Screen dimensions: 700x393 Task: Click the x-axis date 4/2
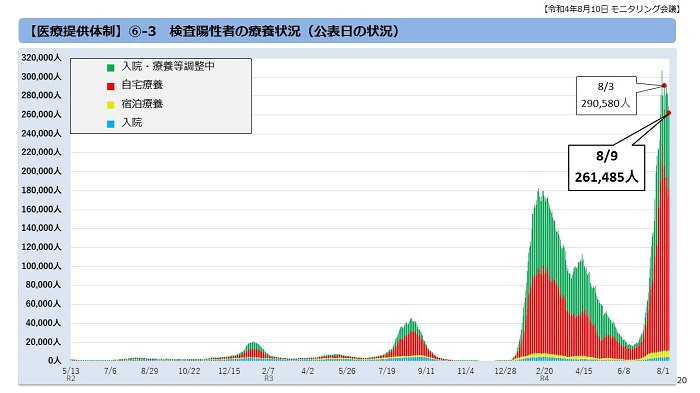point(308,371)
